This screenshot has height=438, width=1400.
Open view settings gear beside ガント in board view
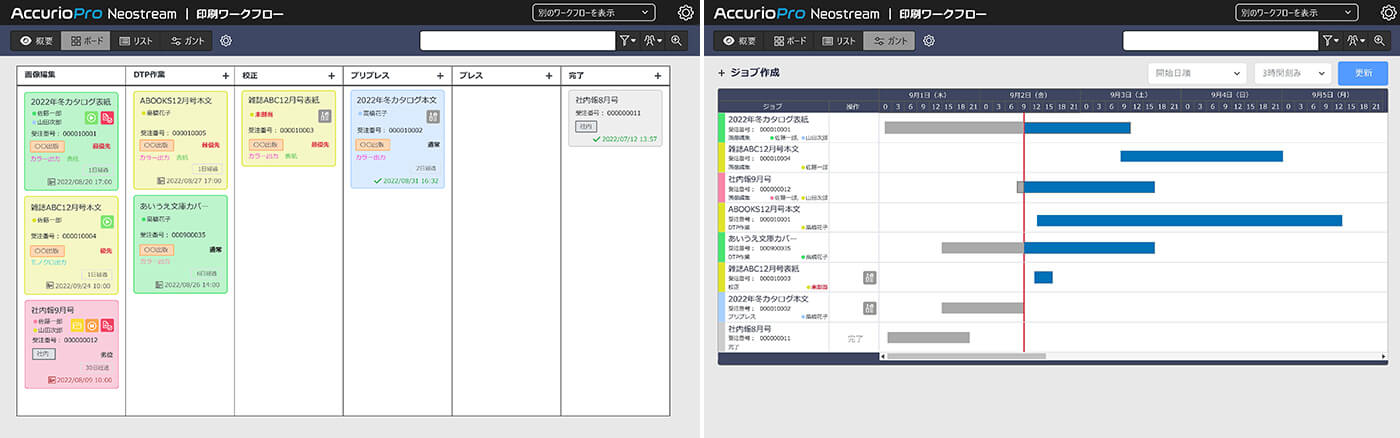point(226,41)
